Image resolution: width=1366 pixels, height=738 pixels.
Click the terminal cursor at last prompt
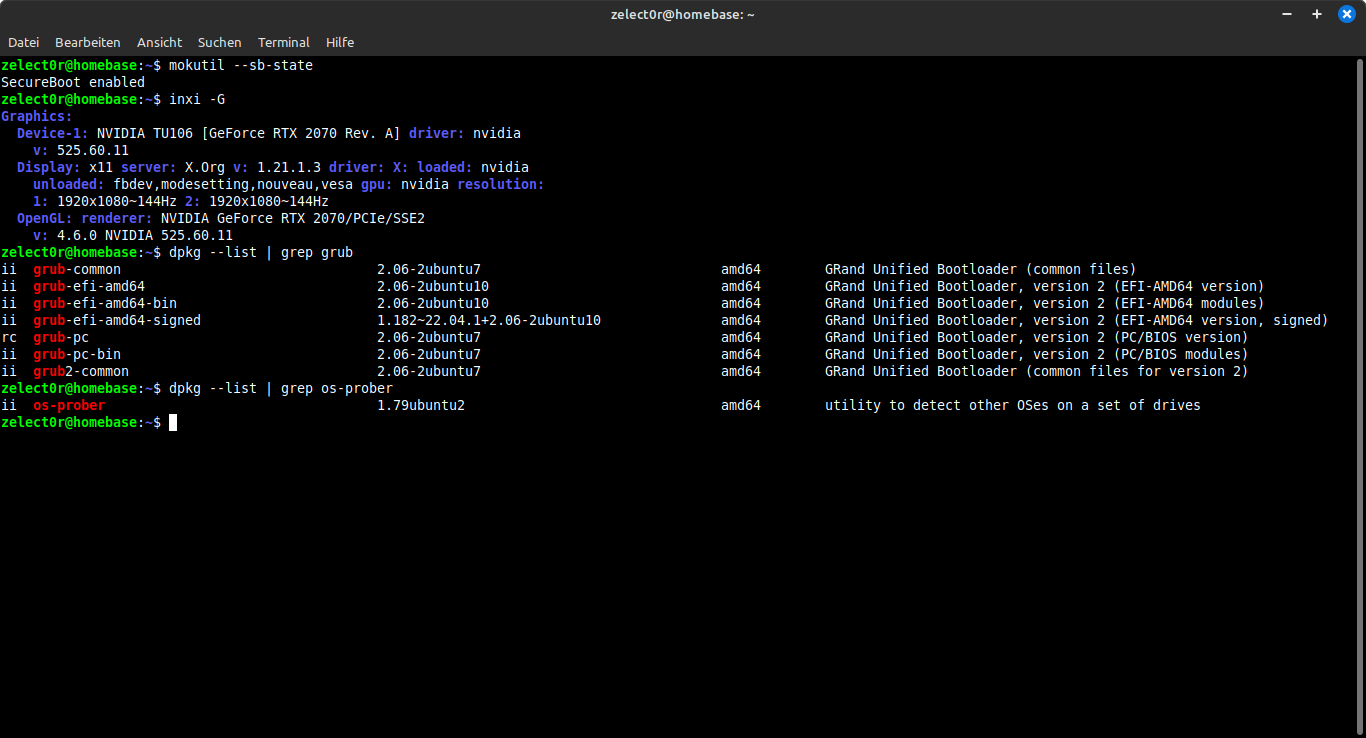(x=173, y=422)
